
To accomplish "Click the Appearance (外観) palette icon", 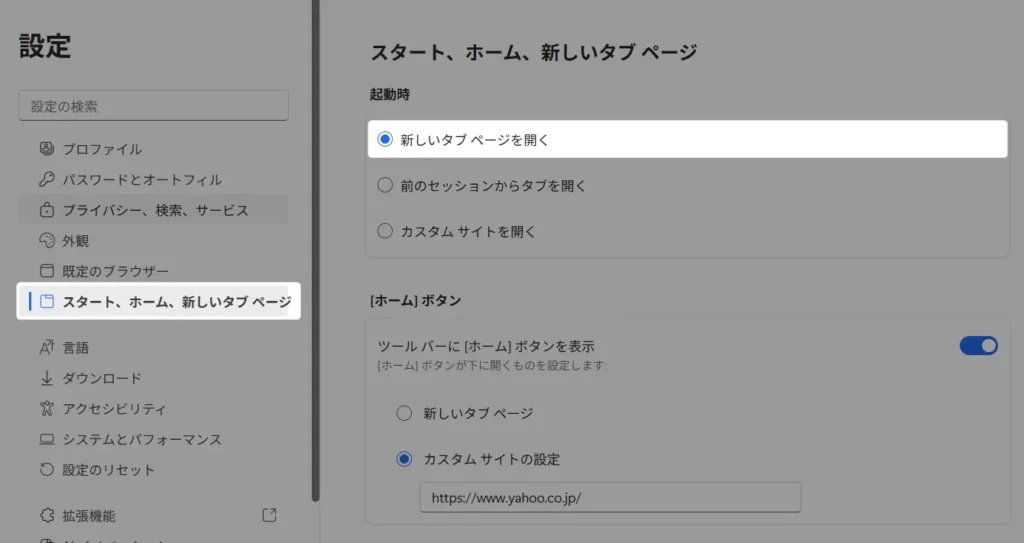I will 46,241.
